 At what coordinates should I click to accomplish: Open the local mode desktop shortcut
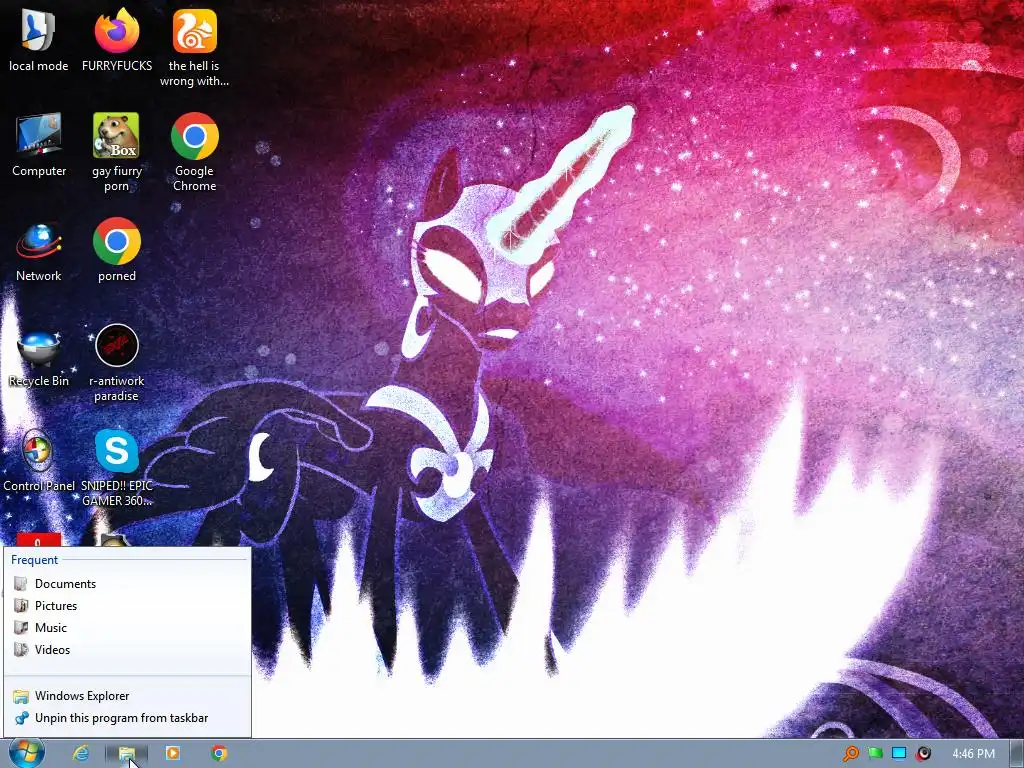[39, 39]
